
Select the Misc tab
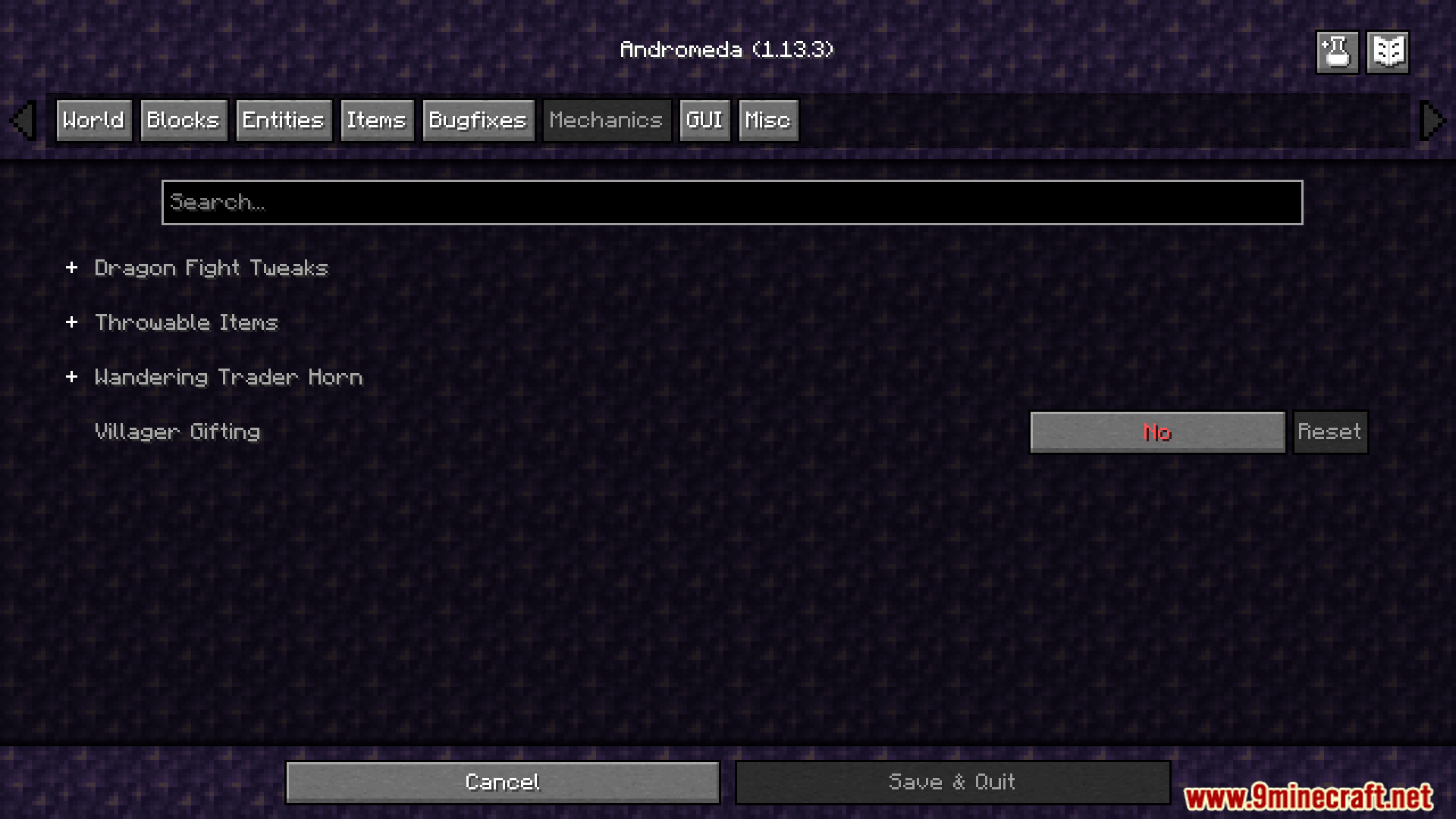(767, 120)
